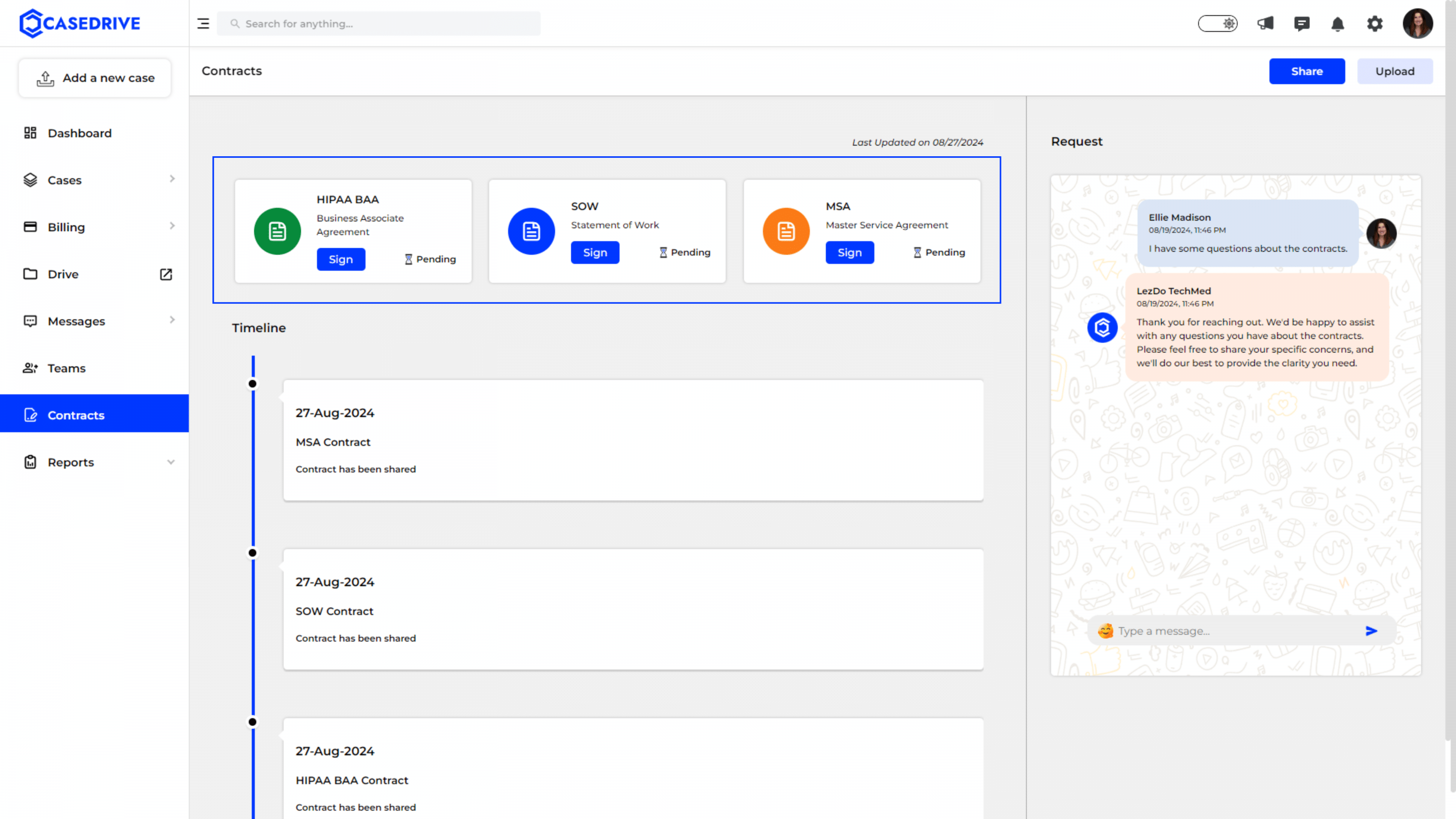
Task: Open the HIPAA BAA Contract timeline entry
Action: (633, 768)
